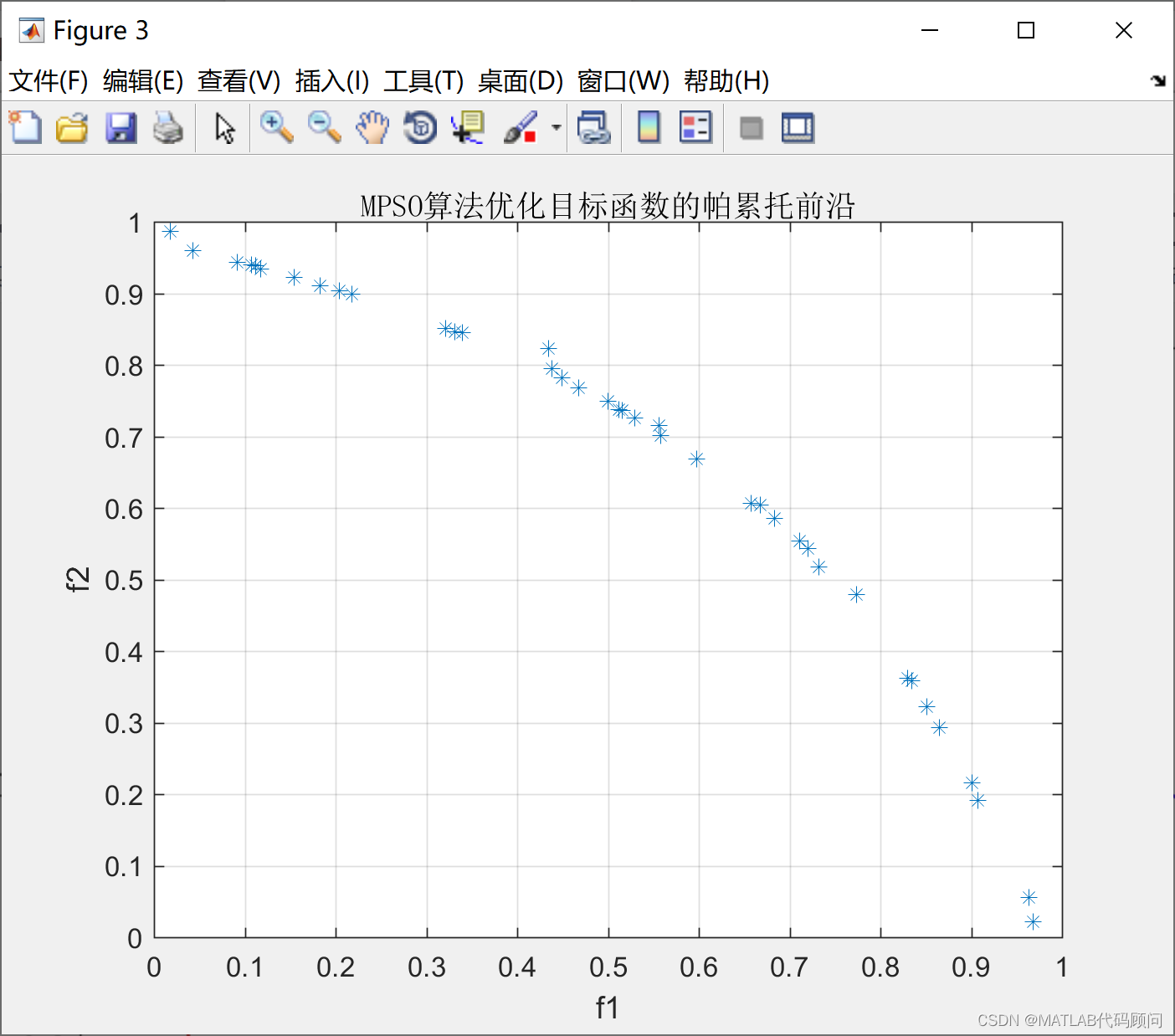1175x1036 pixels.
Task: Enable the Rotate 3D tool
Action: (x=420, y=128)
